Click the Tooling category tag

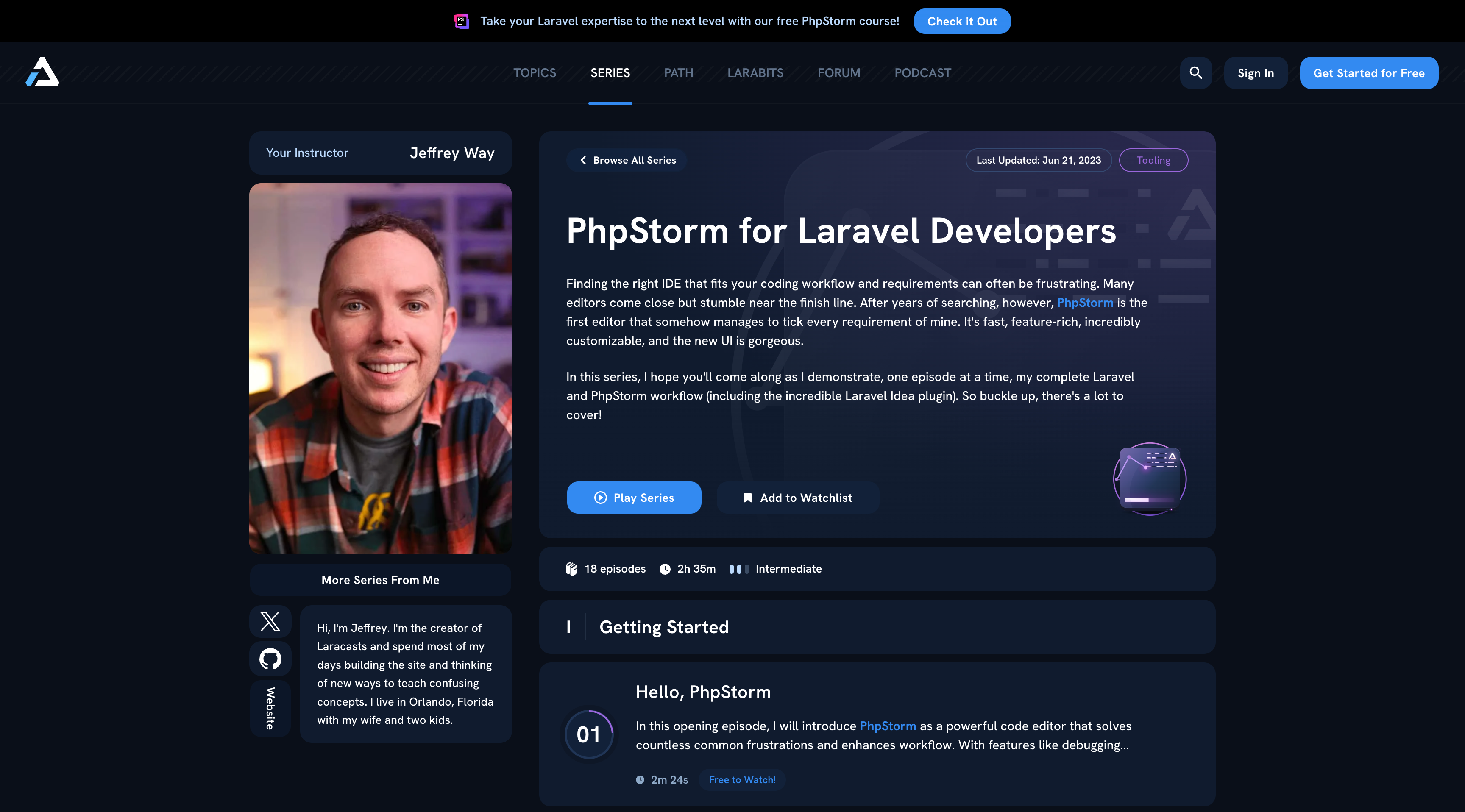coord(1153,160)
